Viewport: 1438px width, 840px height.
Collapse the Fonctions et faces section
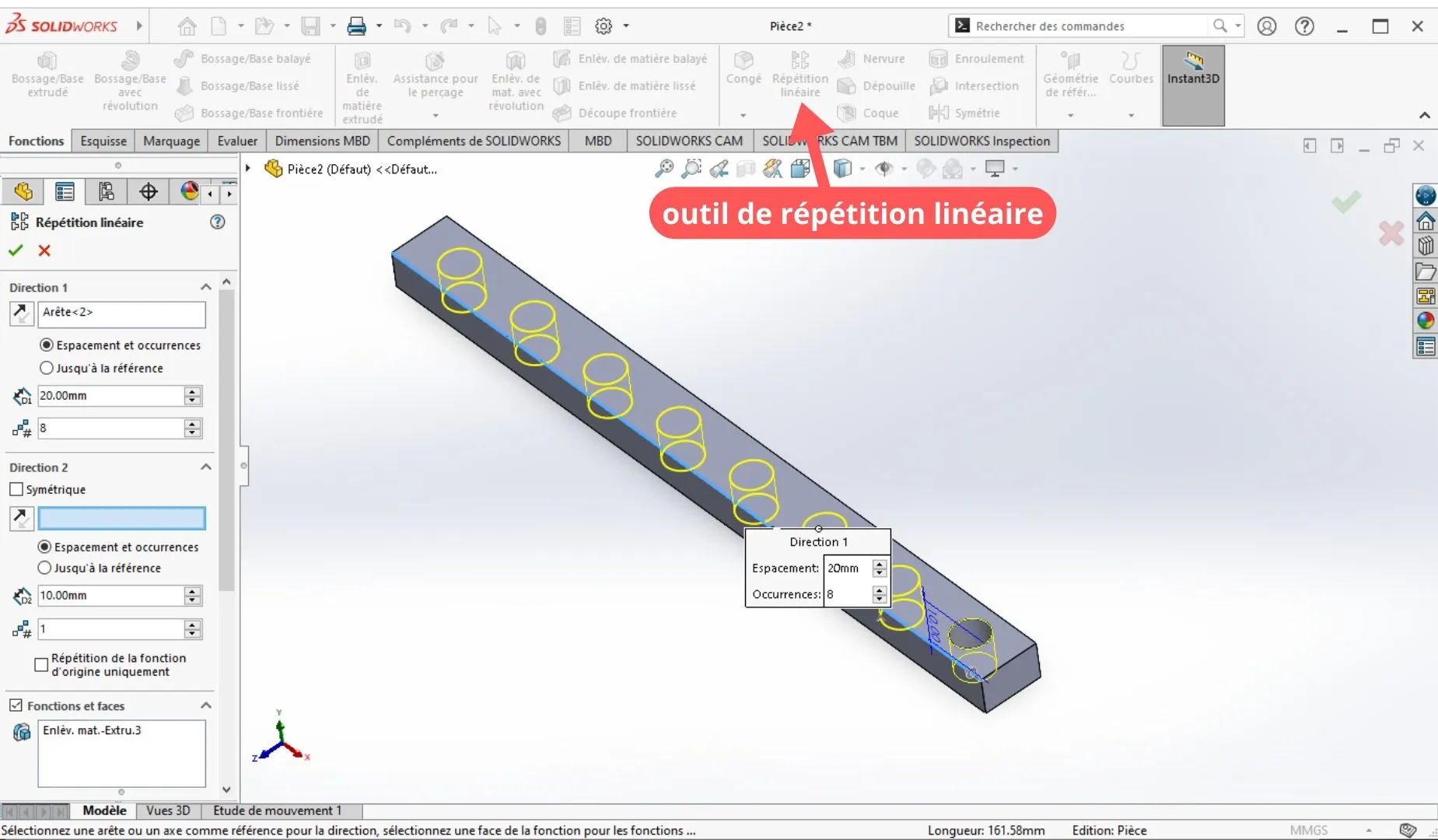206,705
